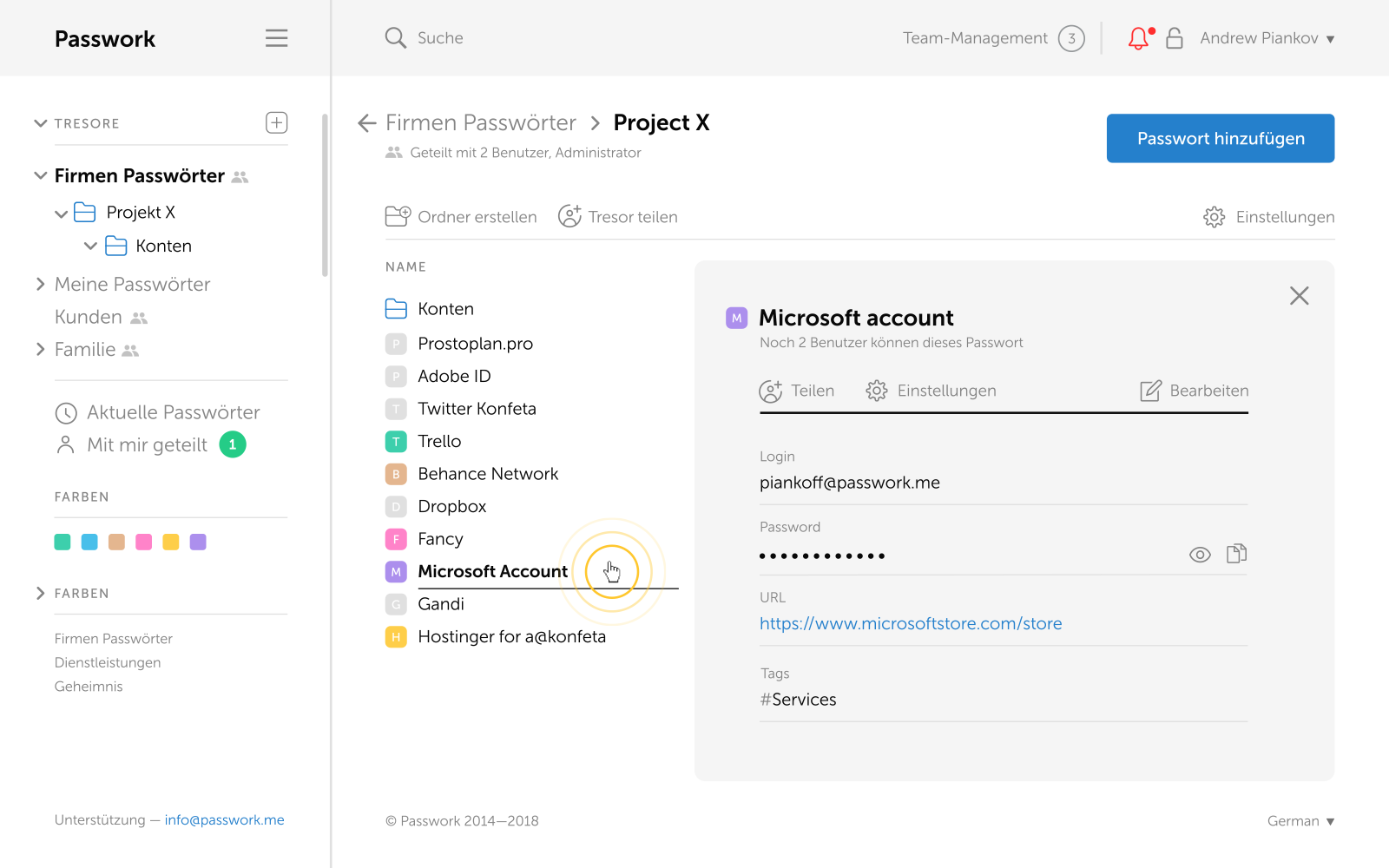Click the lock icon in header

[1175, 38]
